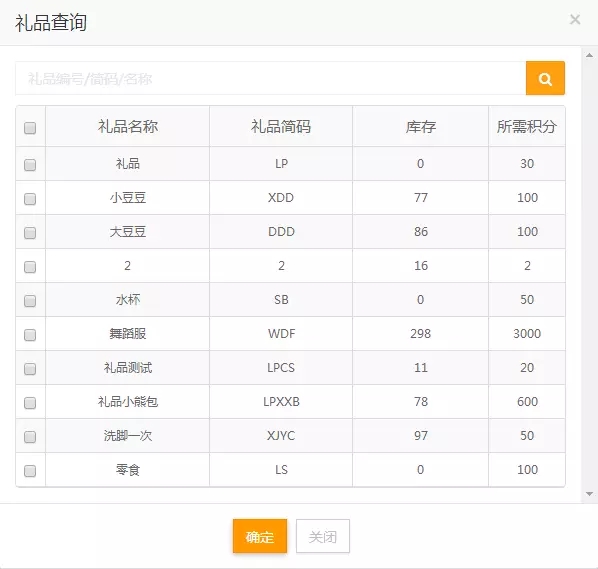This screenshot has height=569, width=598.
Task: Tick the checkbox for 洗脚一次
Action: click(30, 437)
